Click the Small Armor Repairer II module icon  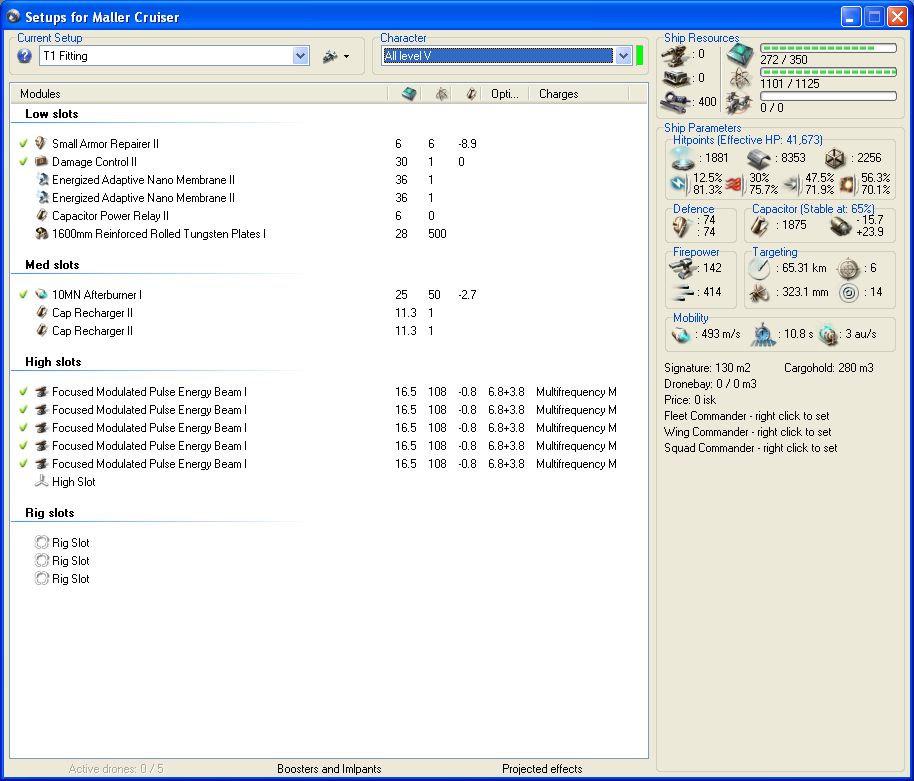41,143
